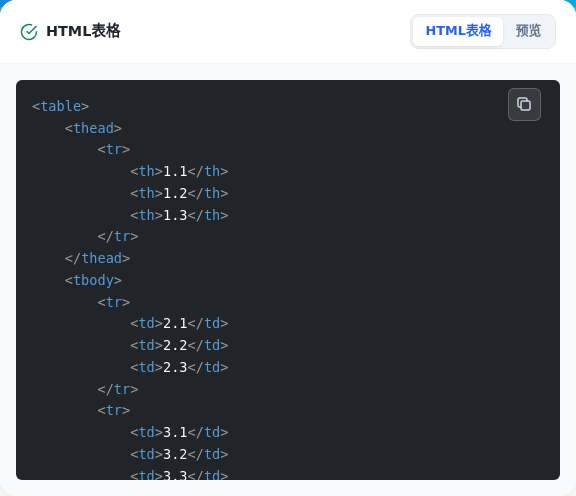
Task: Click the <td>2.3</td> code line
Action: [179, 367]
